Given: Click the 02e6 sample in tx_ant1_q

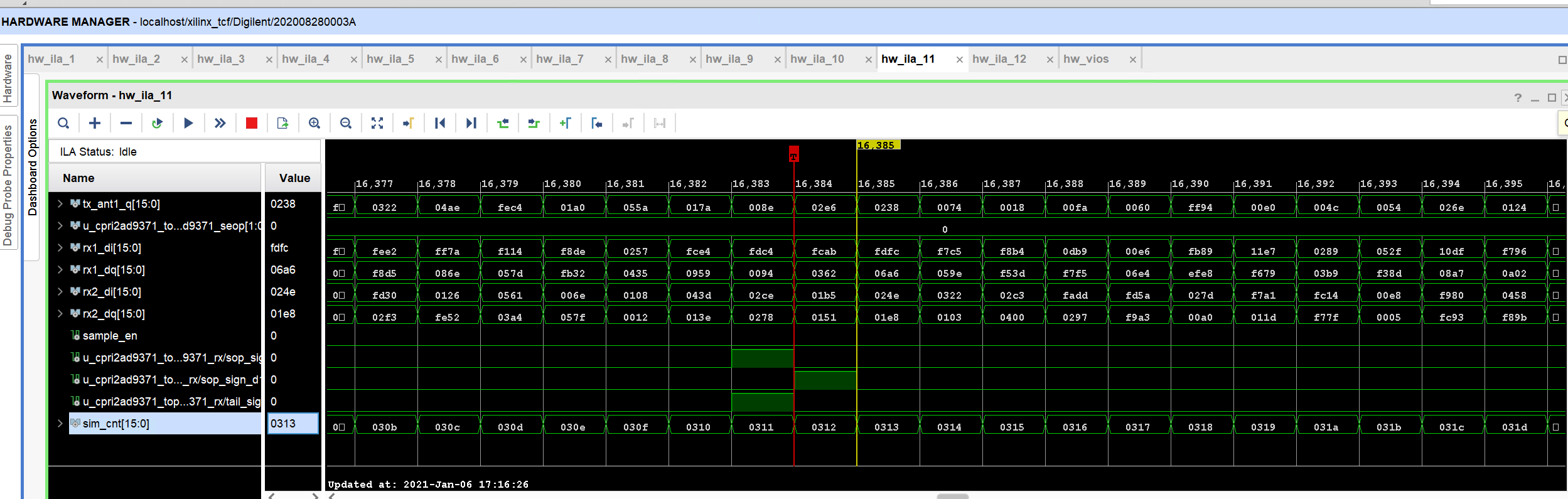Looking at the screenshot, I should 824,207.
